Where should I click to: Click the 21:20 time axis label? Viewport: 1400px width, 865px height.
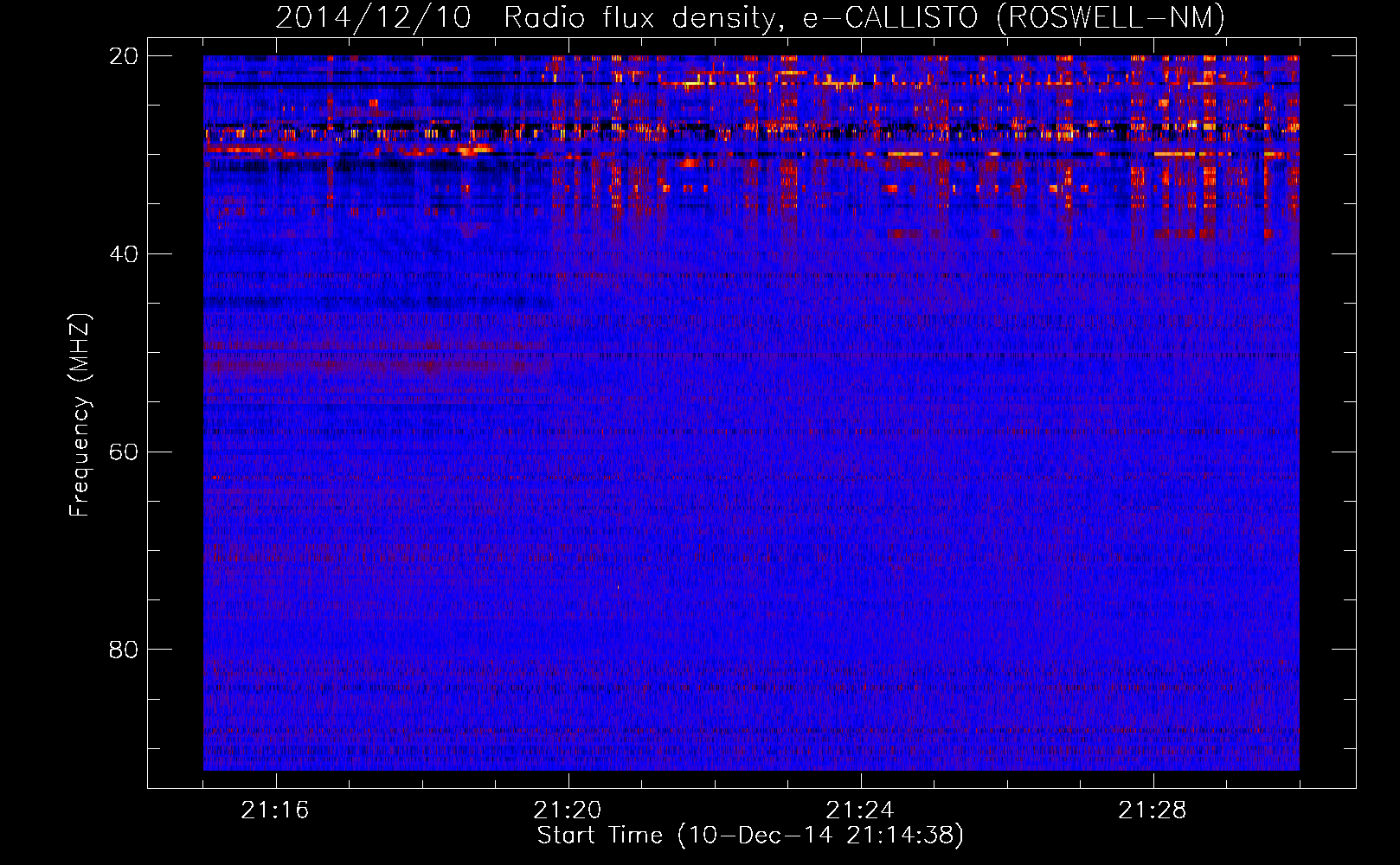[568, 811]
